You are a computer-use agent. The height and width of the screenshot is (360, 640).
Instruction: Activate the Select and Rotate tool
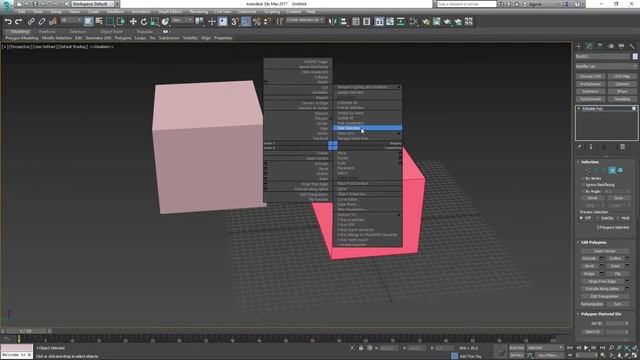pyautogui.click(x=144, y=22)
